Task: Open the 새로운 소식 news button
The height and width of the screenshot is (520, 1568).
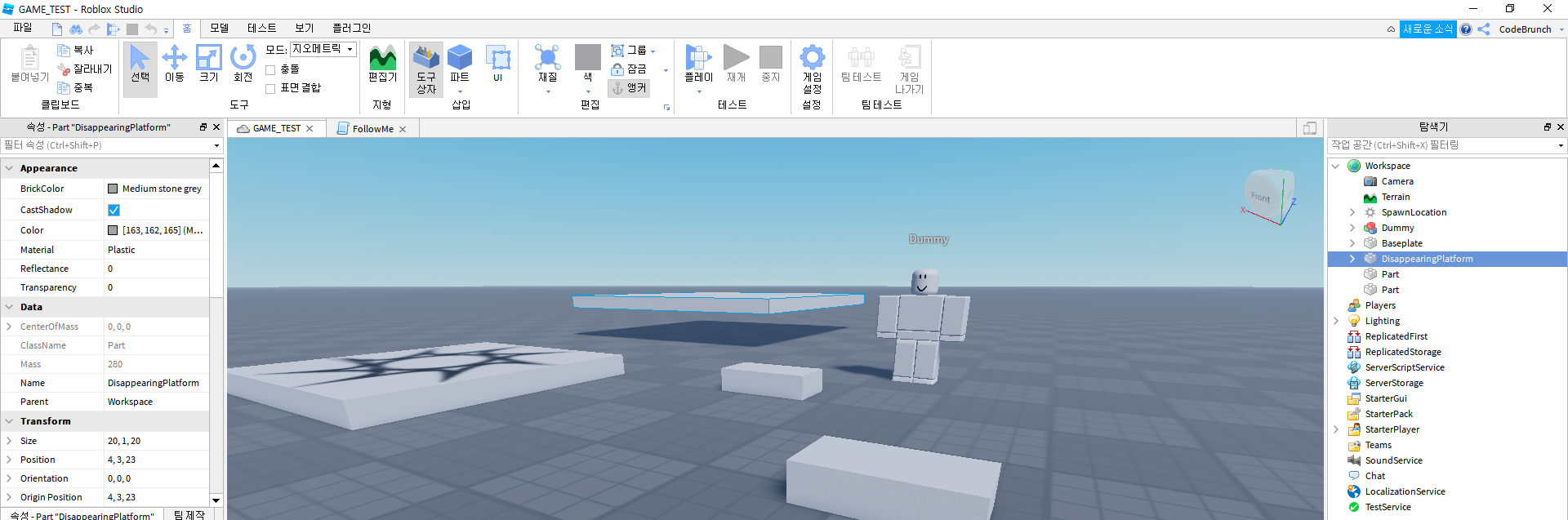Action: [1428, 29]
